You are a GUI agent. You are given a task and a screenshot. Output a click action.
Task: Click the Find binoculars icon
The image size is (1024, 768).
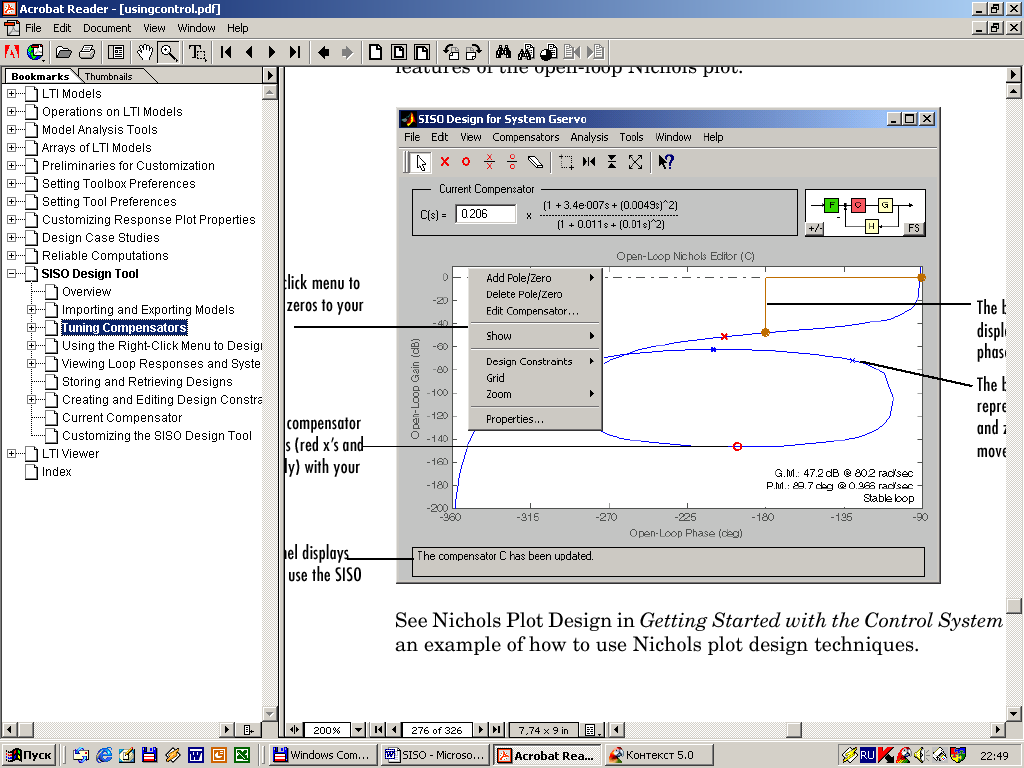(x=503, y=52)
